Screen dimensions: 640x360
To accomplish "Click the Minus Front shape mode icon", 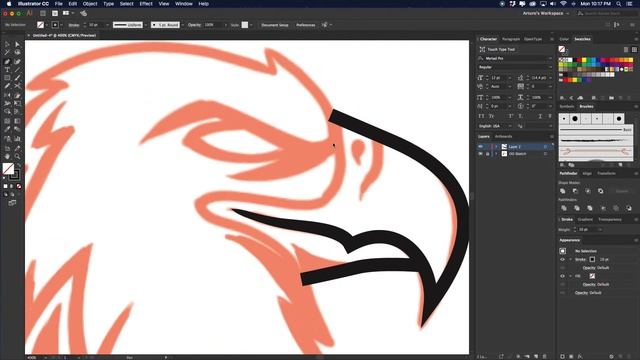I will point(576,191).
